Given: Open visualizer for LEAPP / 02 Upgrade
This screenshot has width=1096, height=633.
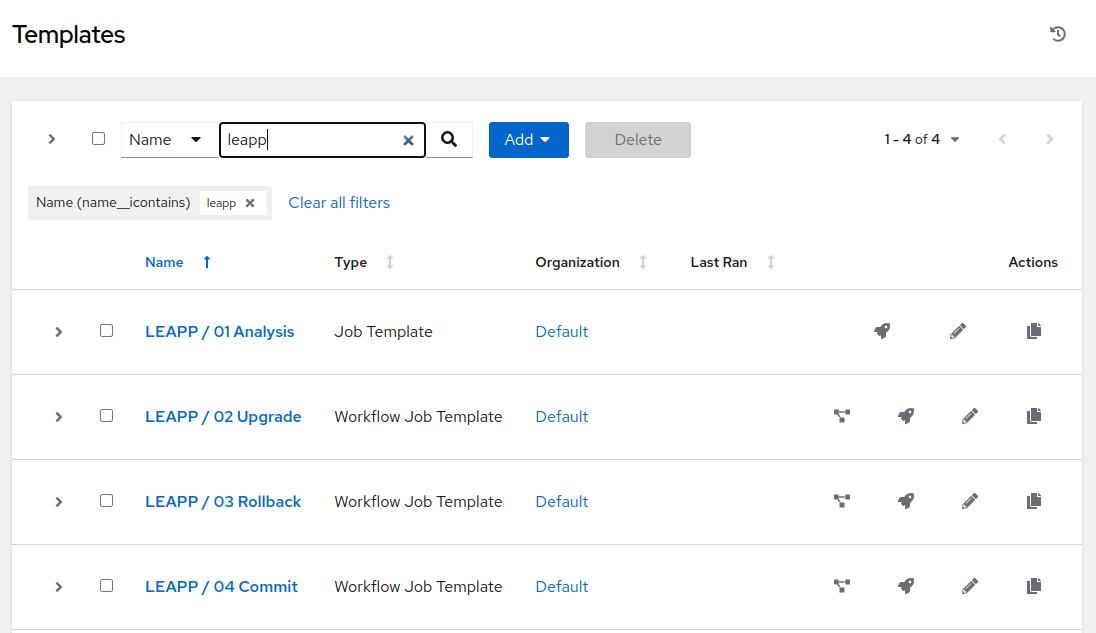Looking at the screenshot, I should pyautogui.click(x=842, y=416).
